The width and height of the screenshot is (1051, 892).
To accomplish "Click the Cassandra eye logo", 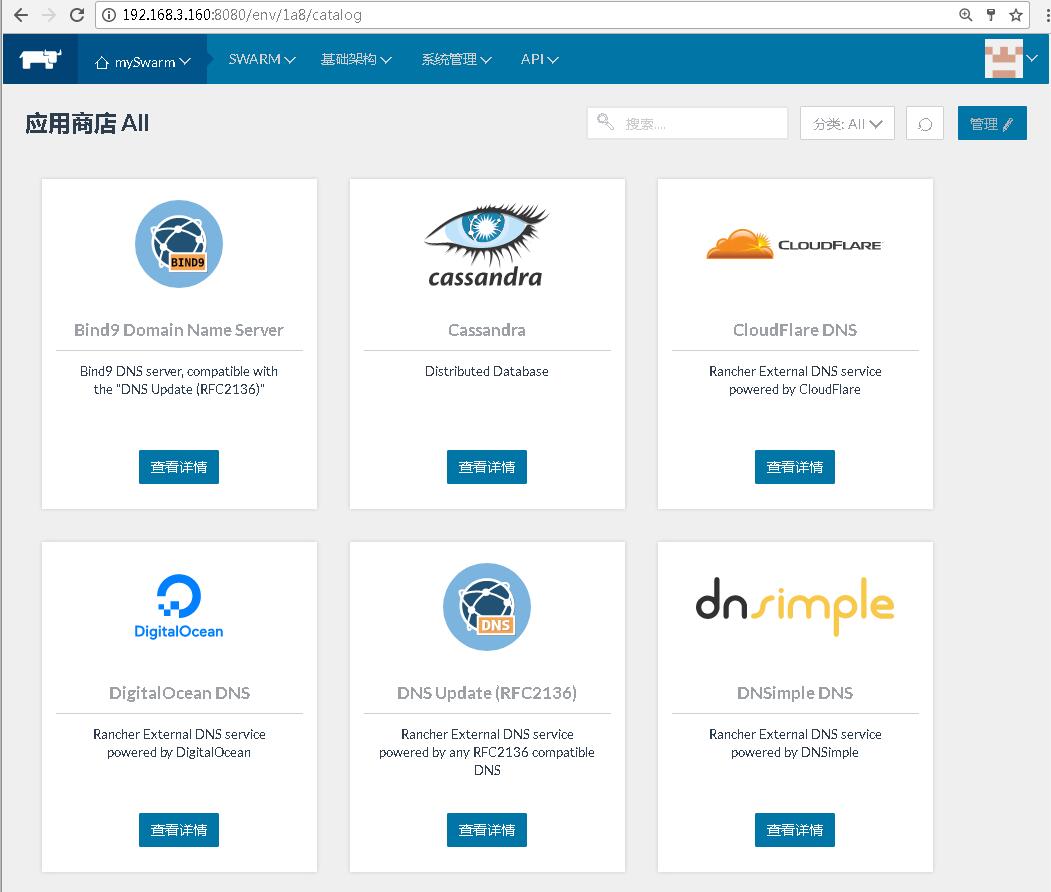I will (x=487, y=245).
